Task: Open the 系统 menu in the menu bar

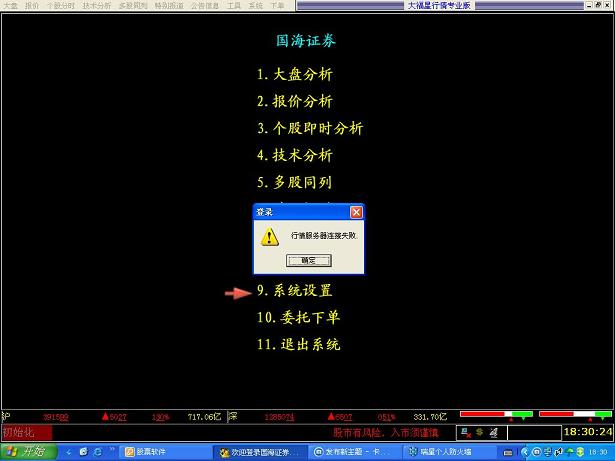Action: coord(256,5)
